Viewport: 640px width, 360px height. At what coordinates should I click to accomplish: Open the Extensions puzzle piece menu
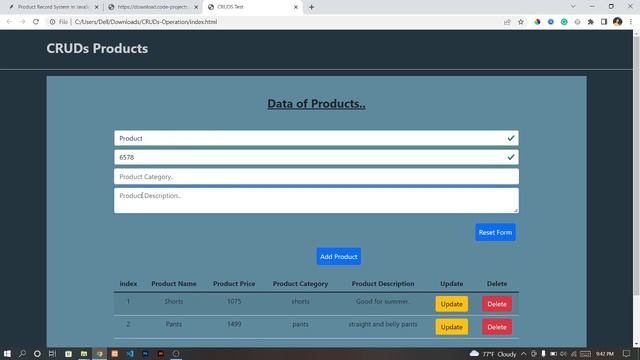coord(591,22)
